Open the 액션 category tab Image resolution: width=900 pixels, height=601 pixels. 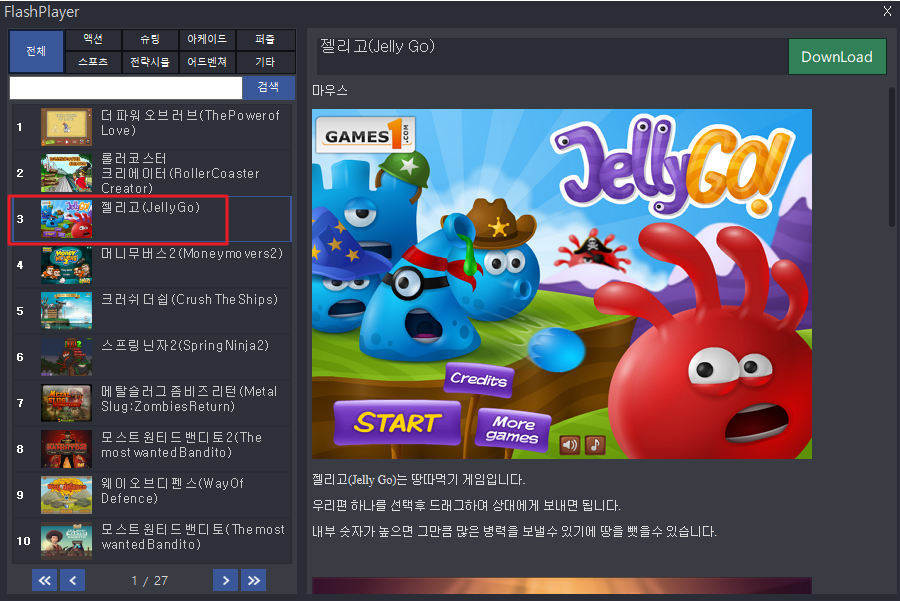(93, 40)
